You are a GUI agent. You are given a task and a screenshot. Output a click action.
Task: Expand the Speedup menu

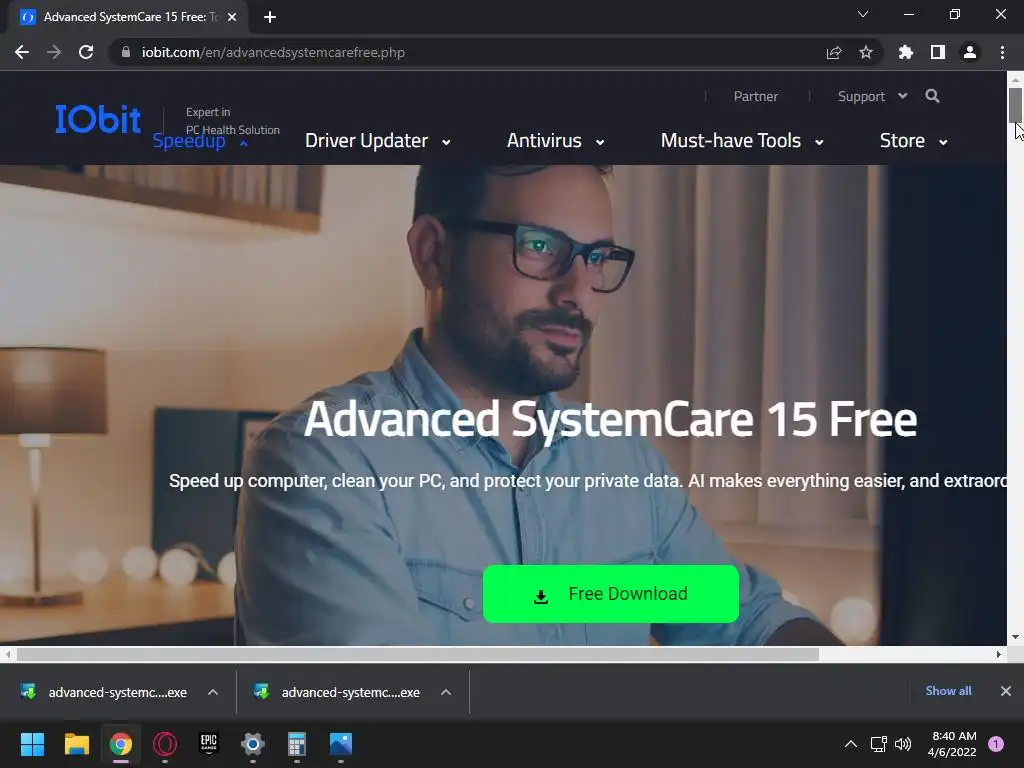tap(200, 141)
